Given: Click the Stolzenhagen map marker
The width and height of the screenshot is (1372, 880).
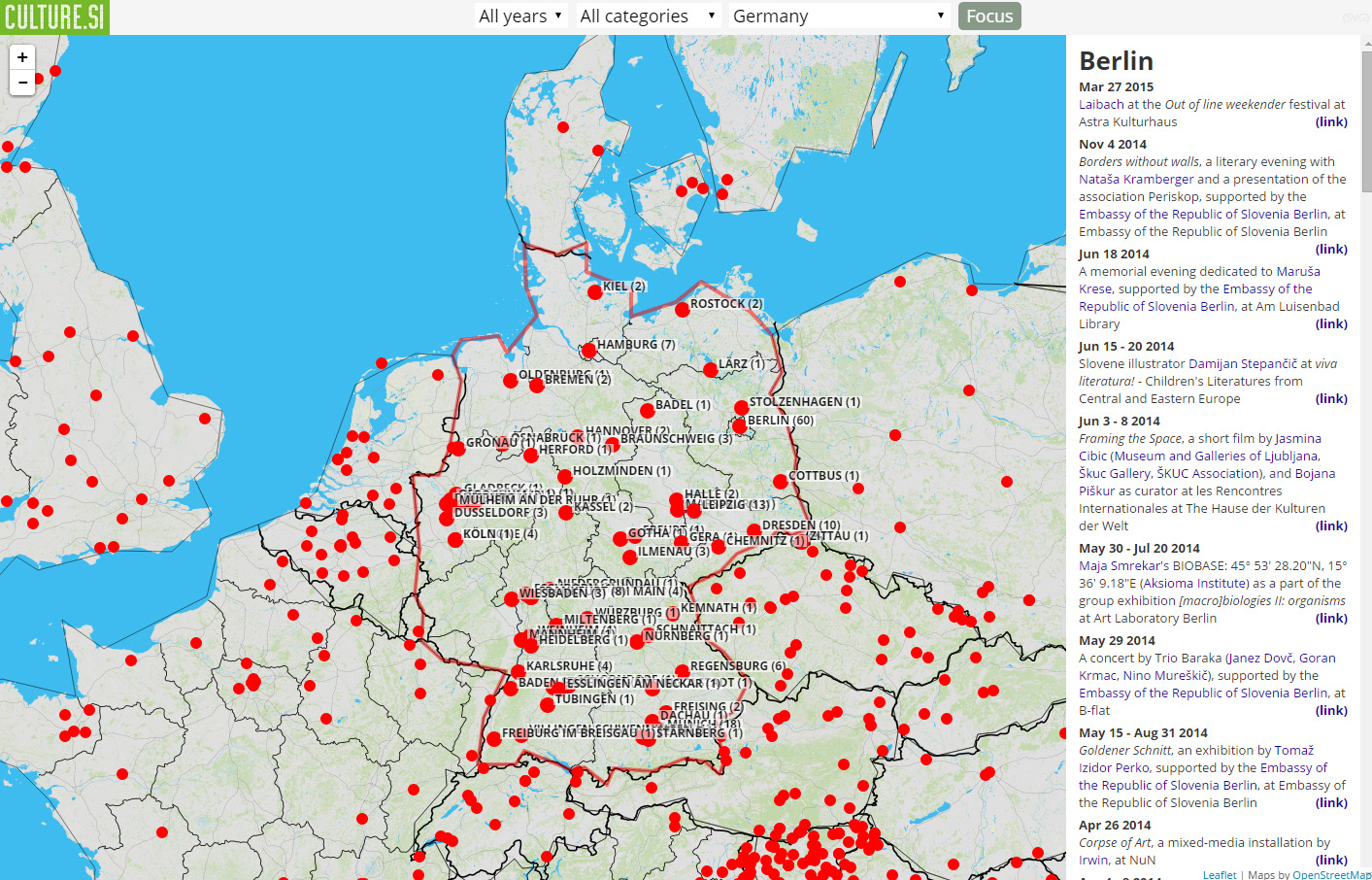Looking at the screenshot, I should [x=741, y=407].
